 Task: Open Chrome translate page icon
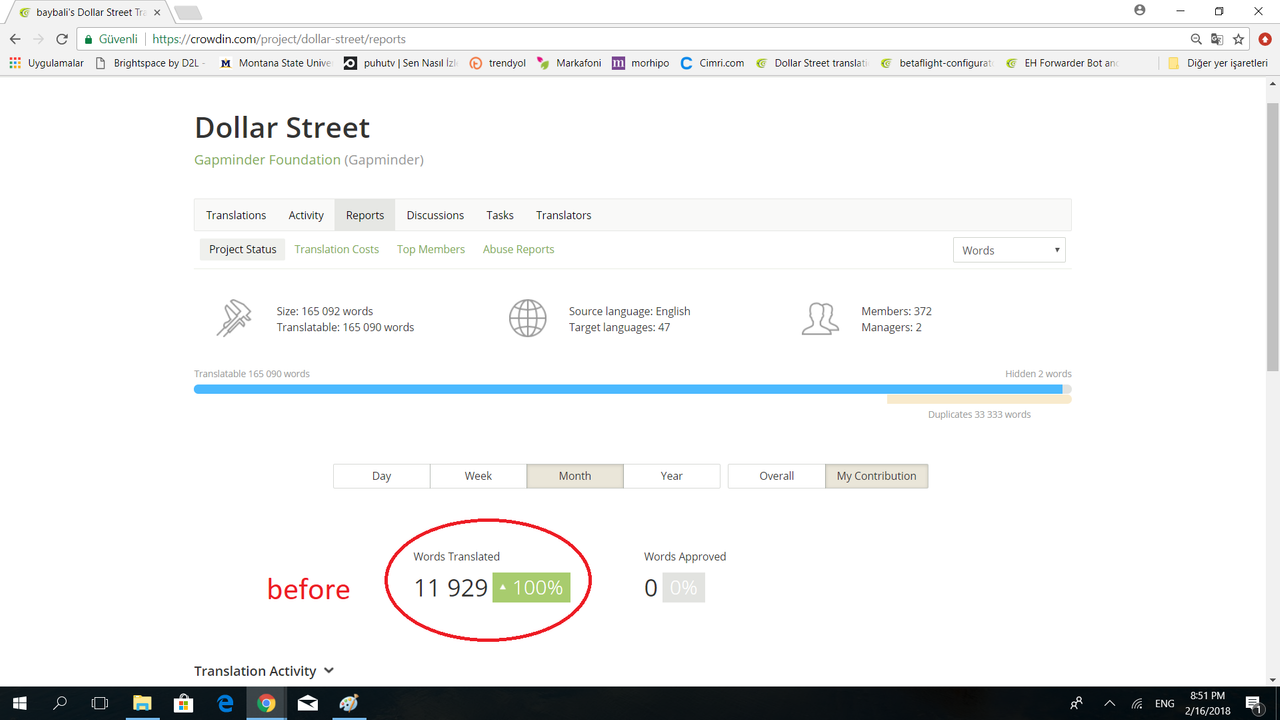[x=1217, y=39]
